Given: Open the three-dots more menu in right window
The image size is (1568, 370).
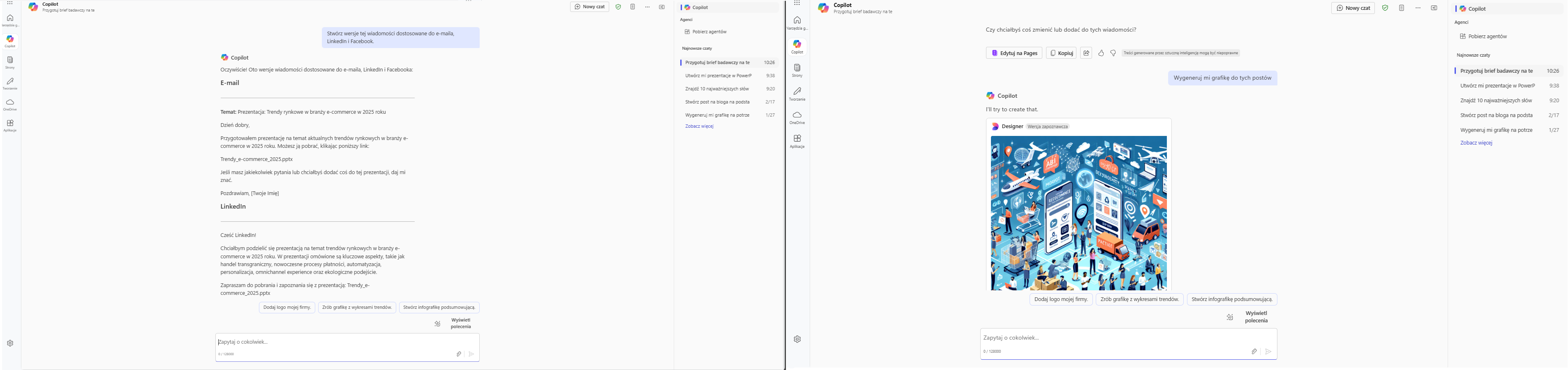Looking at the screenshot, I should tap(1418, 8).
